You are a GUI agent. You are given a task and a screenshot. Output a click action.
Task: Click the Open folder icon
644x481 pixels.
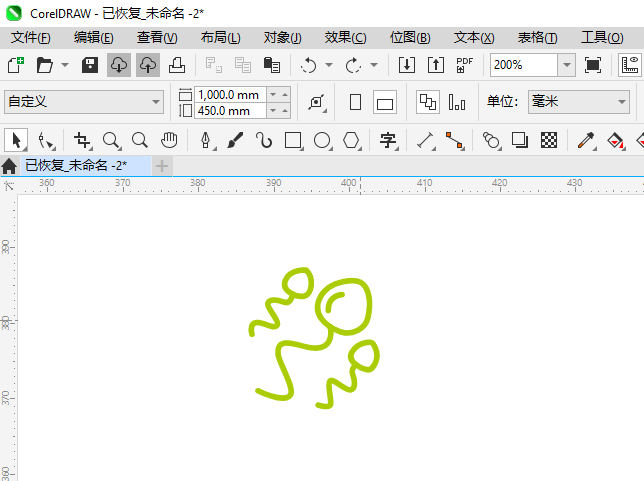pos(44,65)
